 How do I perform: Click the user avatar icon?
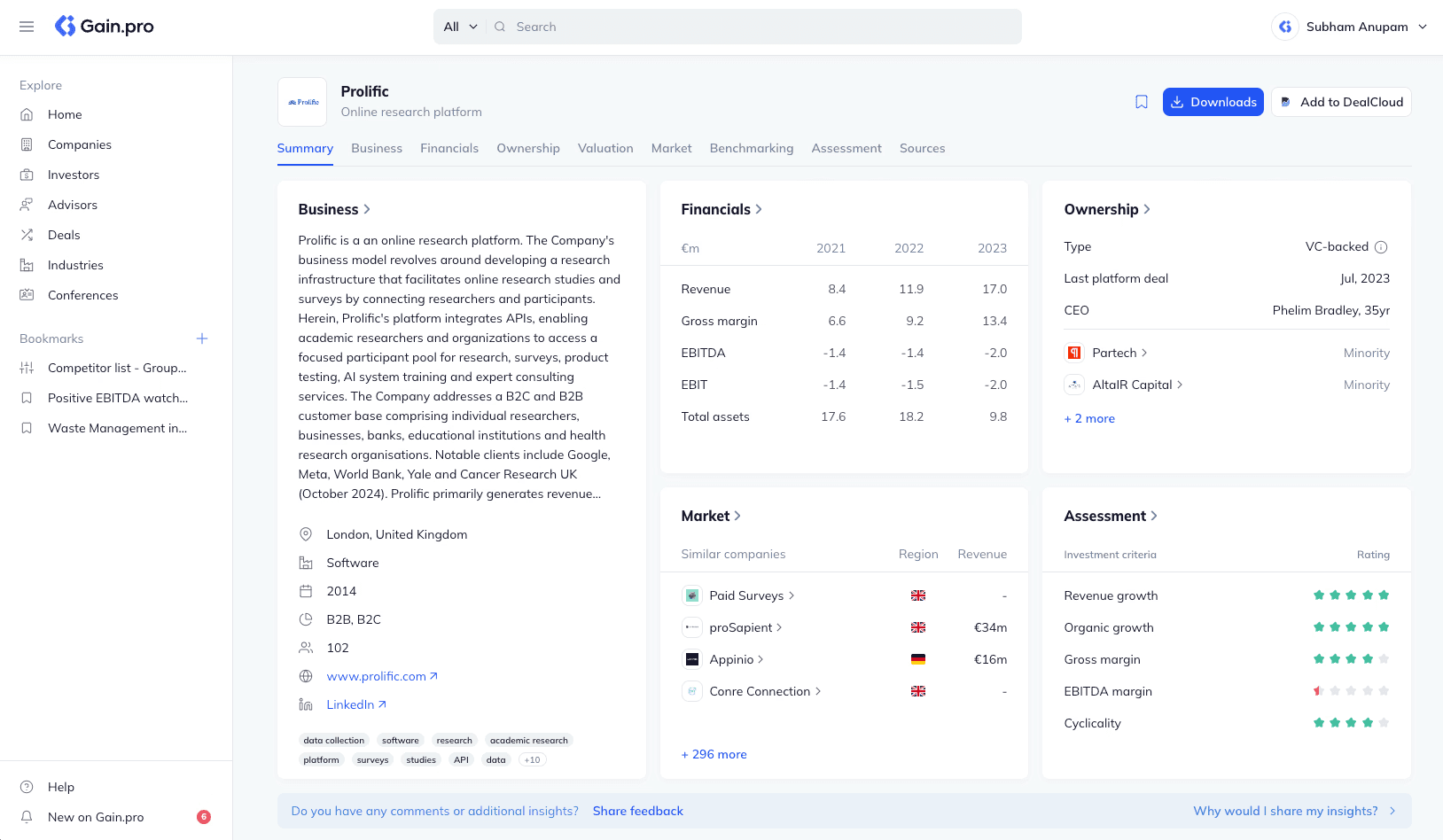(x=1285, y=27)
